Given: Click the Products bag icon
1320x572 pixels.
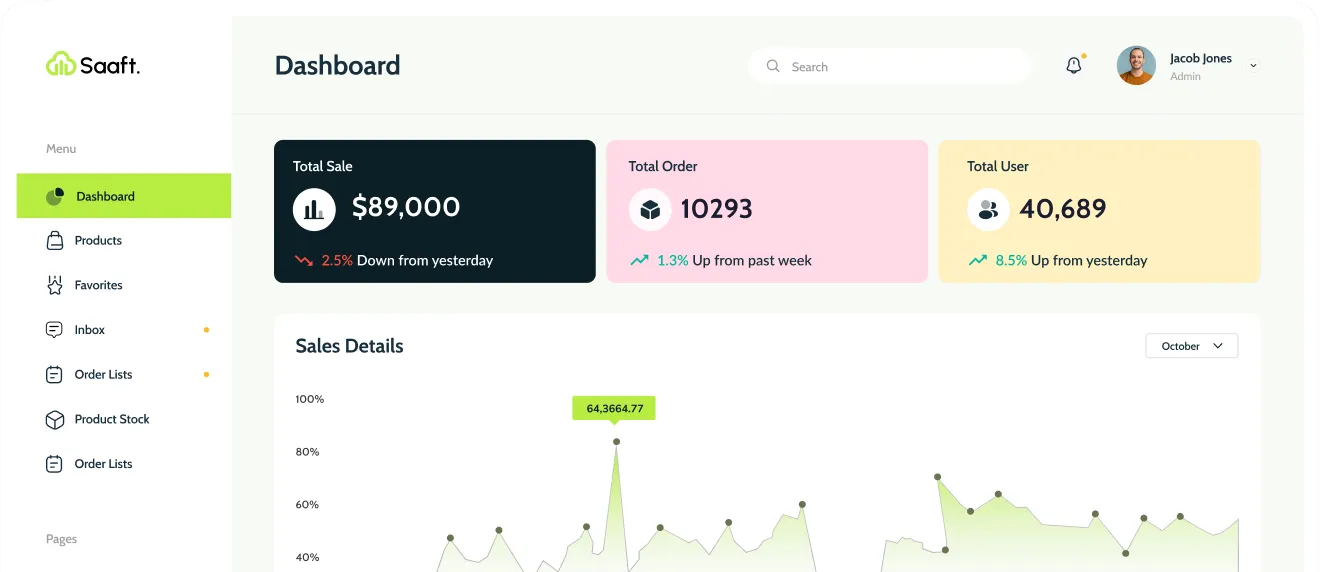Looking at the screenshot, I should 55,241.
